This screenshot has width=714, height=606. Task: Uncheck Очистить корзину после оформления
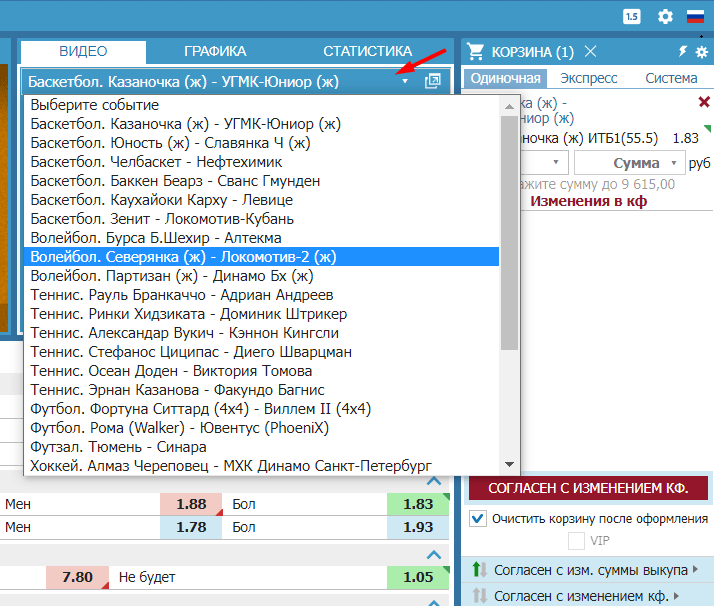point(478,519)
